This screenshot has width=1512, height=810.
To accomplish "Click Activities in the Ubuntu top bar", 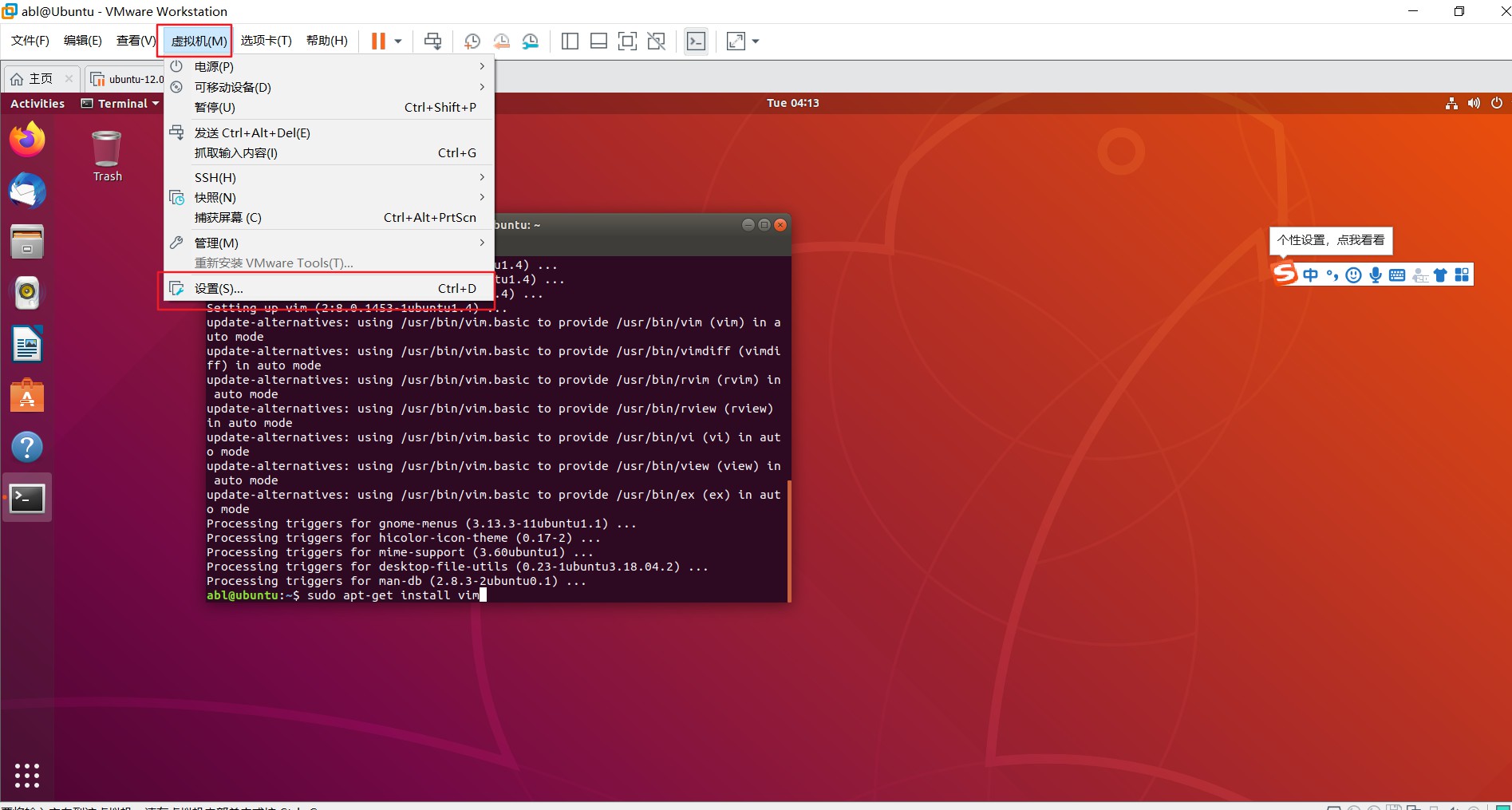I will click(x=38, y=103).
